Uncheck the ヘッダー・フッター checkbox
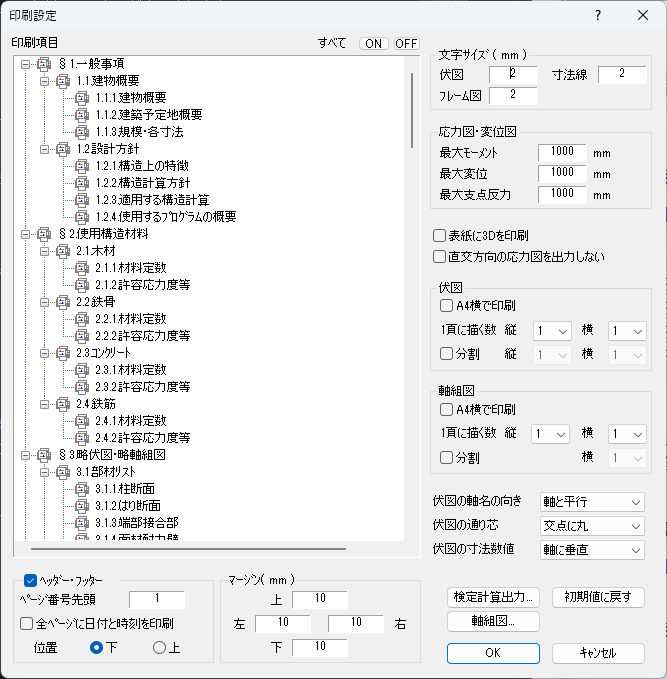 click(30, 580)
